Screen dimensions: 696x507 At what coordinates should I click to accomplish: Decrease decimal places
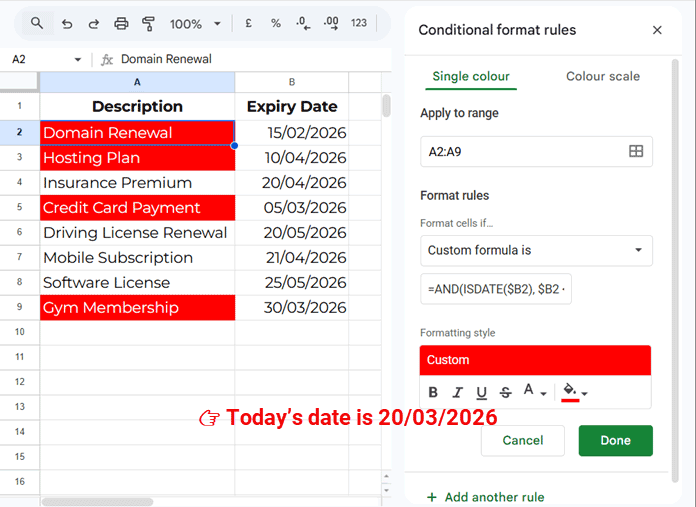(x=303, y=23)
